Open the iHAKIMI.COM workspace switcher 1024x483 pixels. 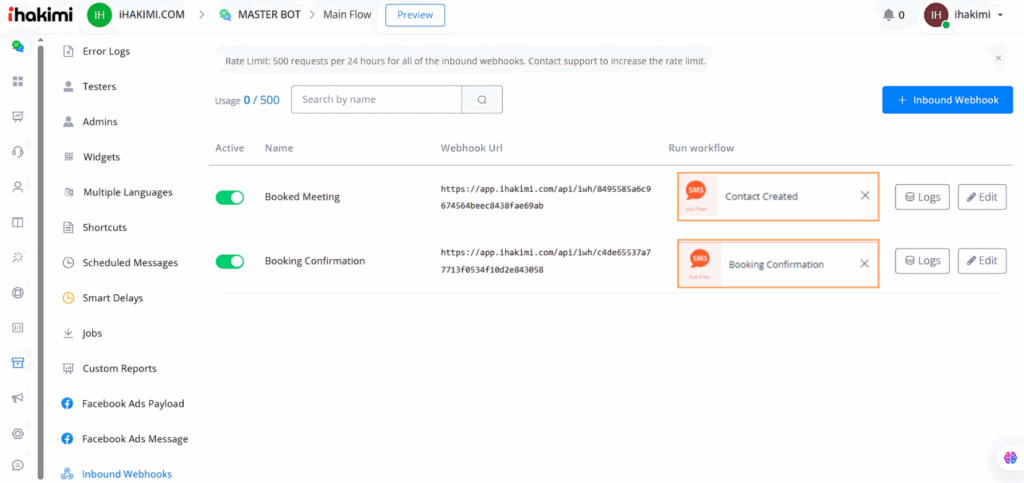[140, 15]
